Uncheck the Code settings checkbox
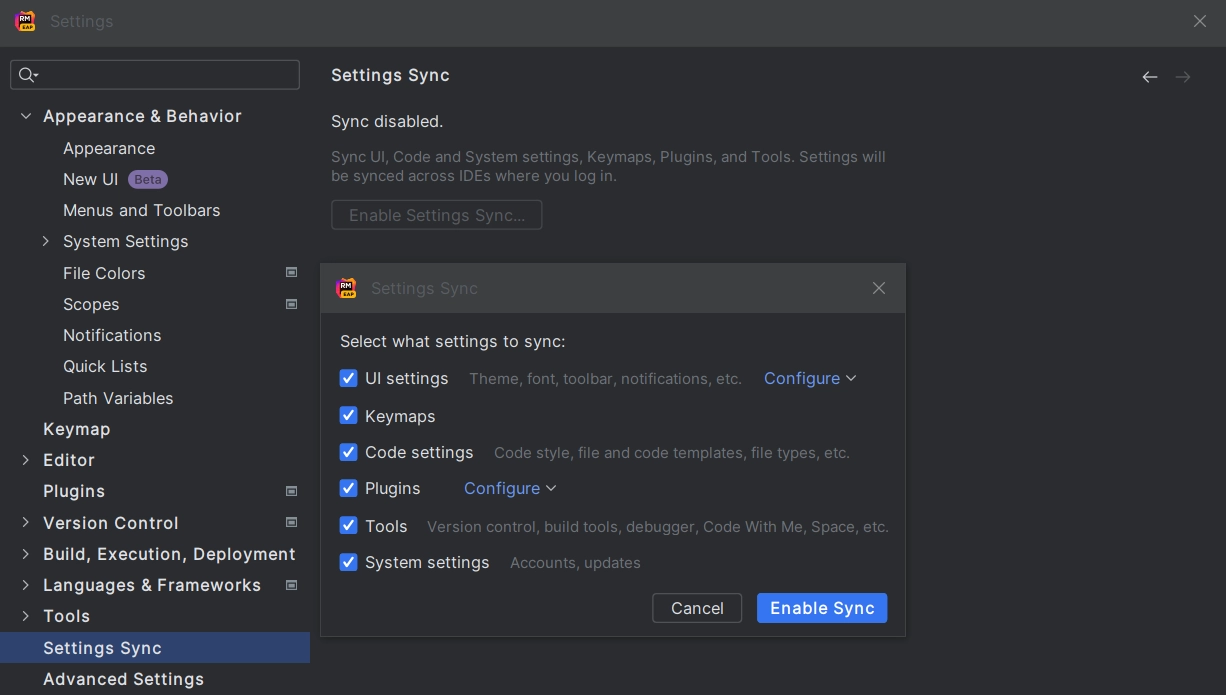Image resolution: width=1226 pixels, height=695 pixels. click(x=348, y=452)
